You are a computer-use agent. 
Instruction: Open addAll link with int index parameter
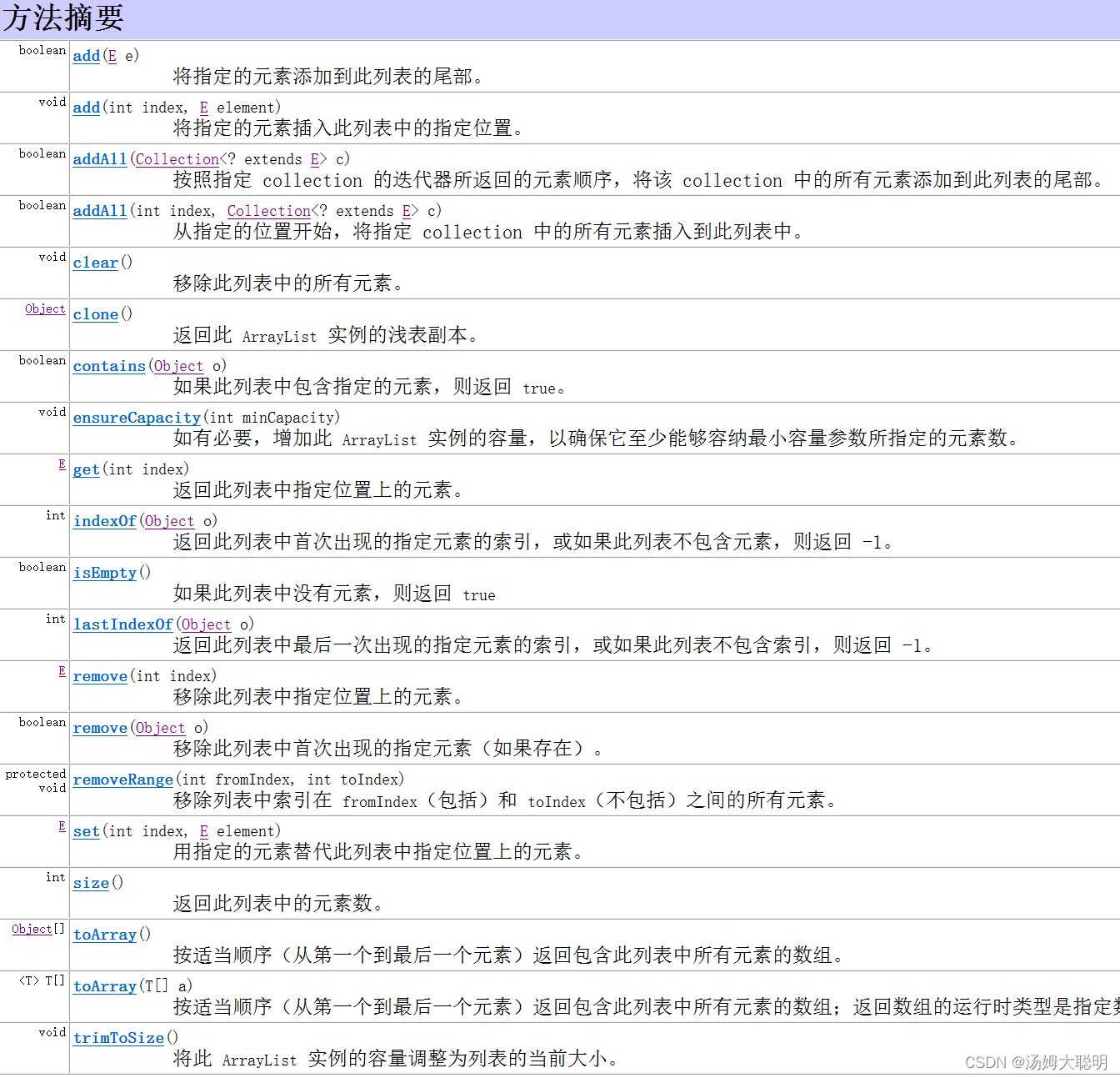point(100,211)
